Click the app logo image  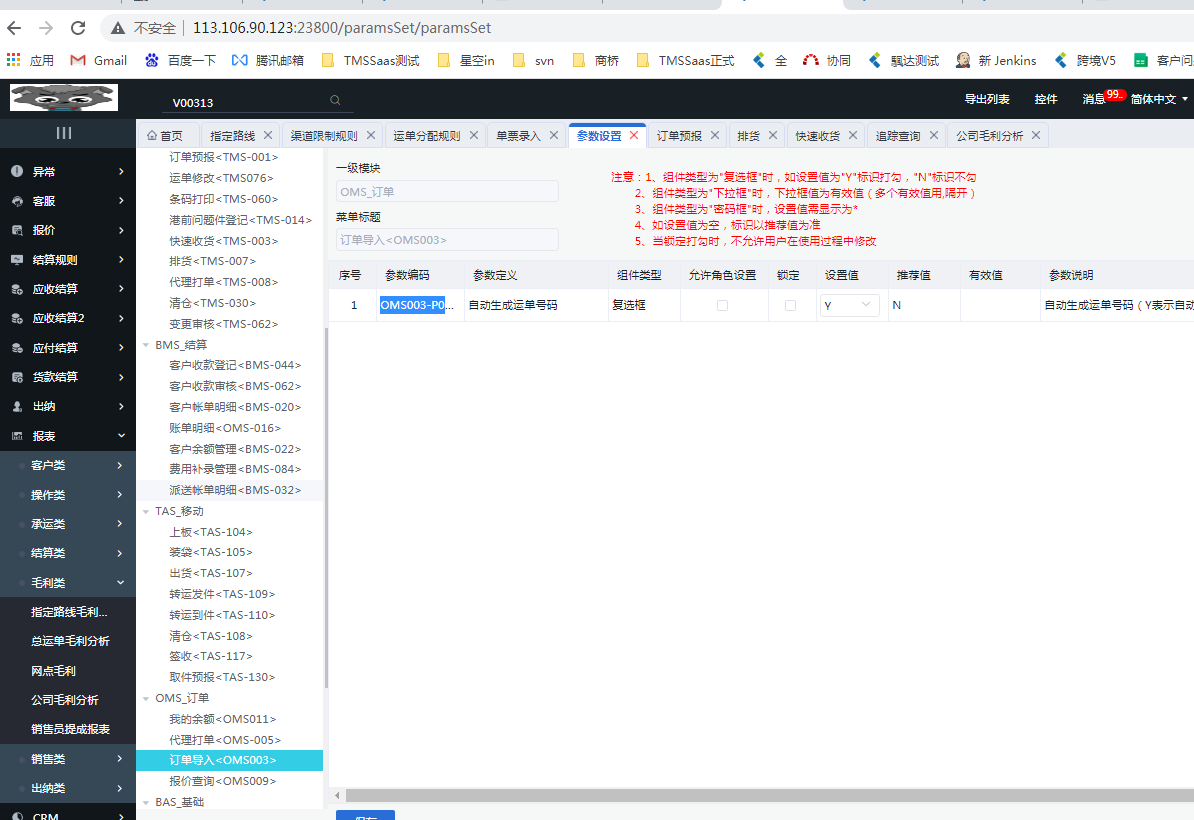tap(64, 97)
